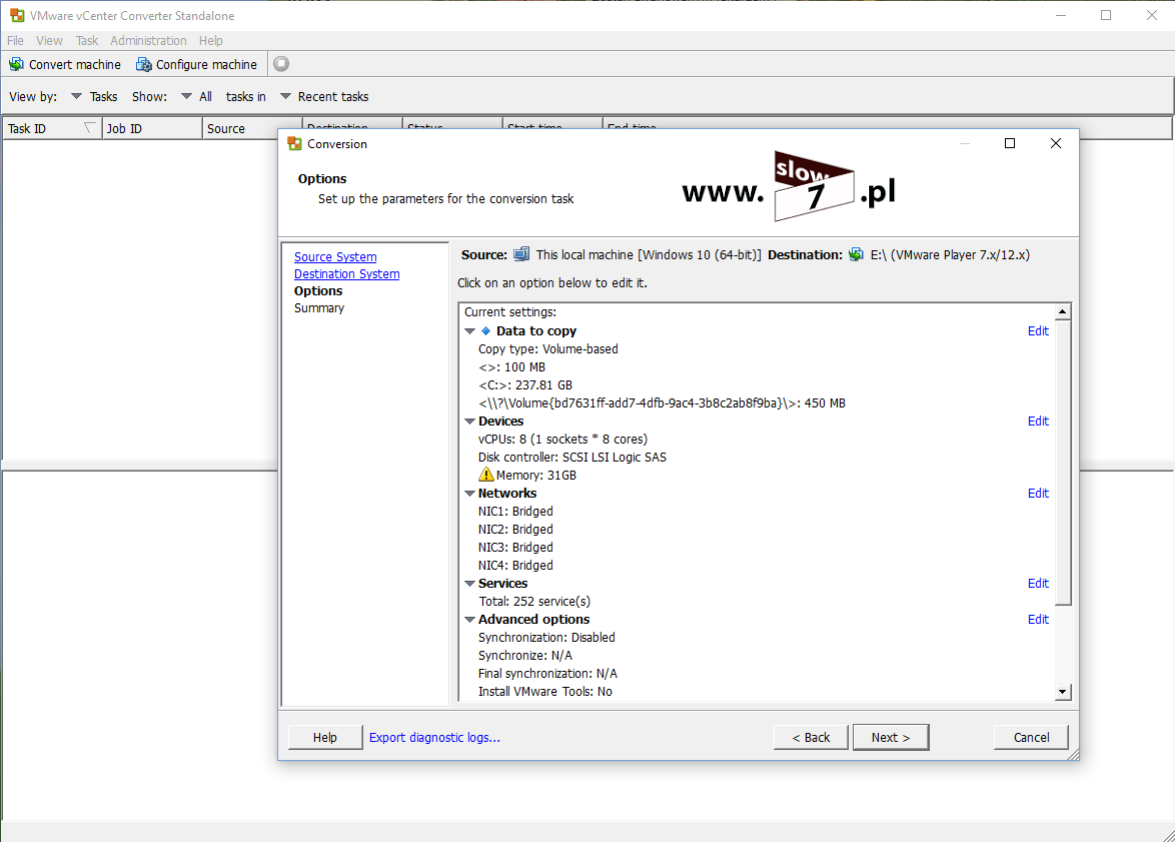
Task: Click the settings list scroll down arrow
Action: 1063,692
